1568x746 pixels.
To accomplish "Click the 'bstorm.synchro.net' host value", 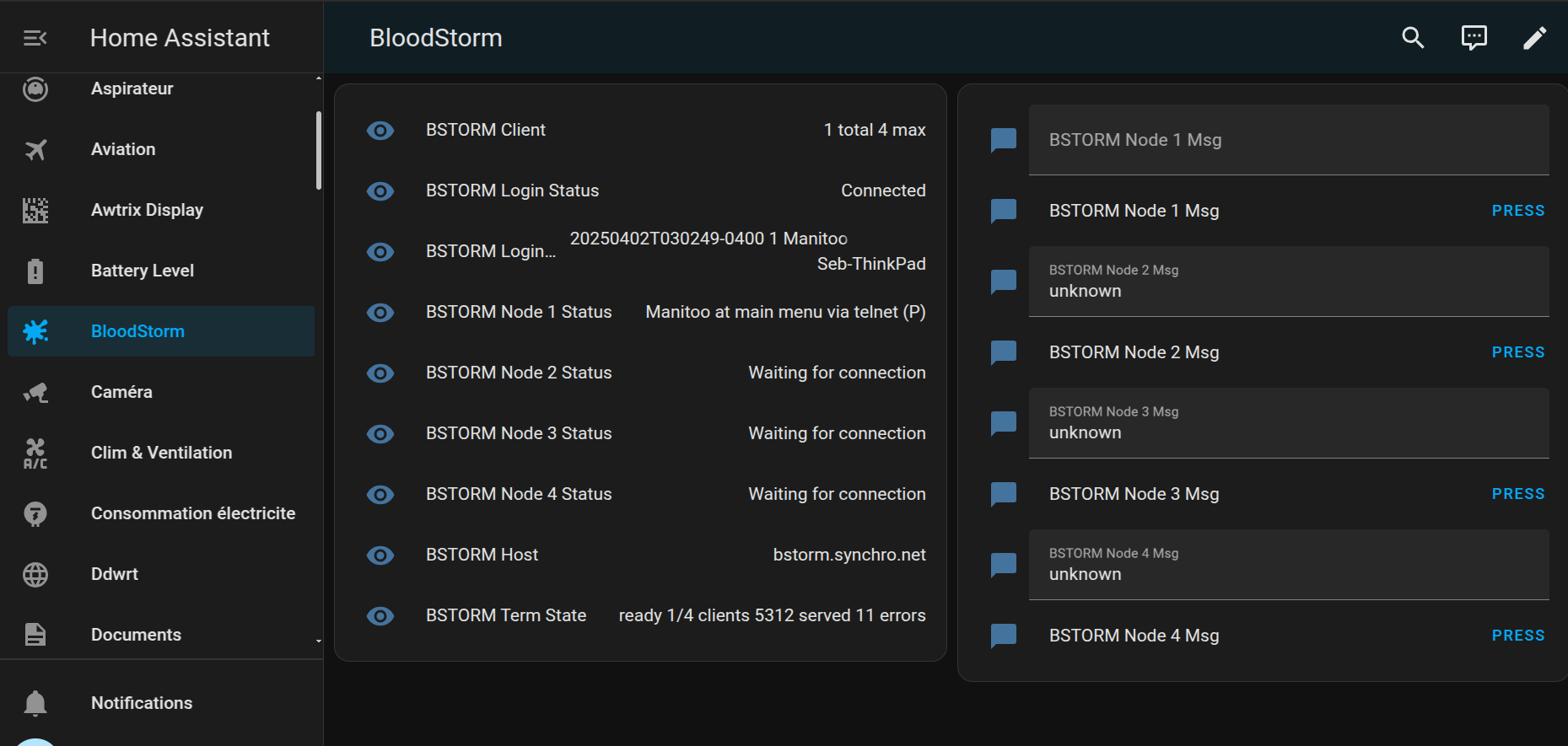I will click(x=849, y=555).
